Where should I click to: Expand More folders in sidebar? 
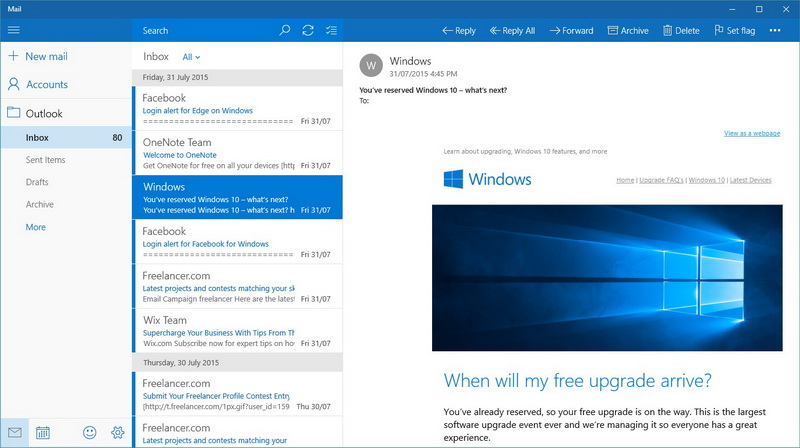(36, 227)
